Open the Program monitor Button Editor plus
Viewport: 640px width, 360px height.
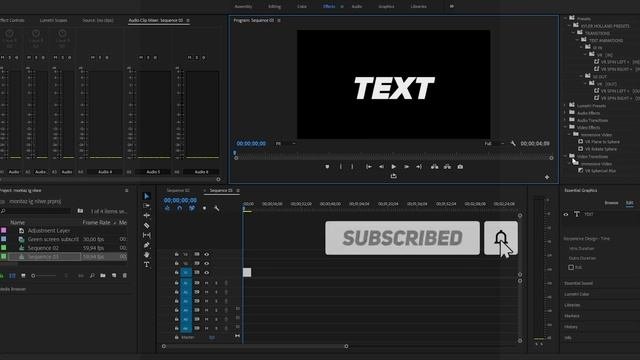(x=547, y=177)
